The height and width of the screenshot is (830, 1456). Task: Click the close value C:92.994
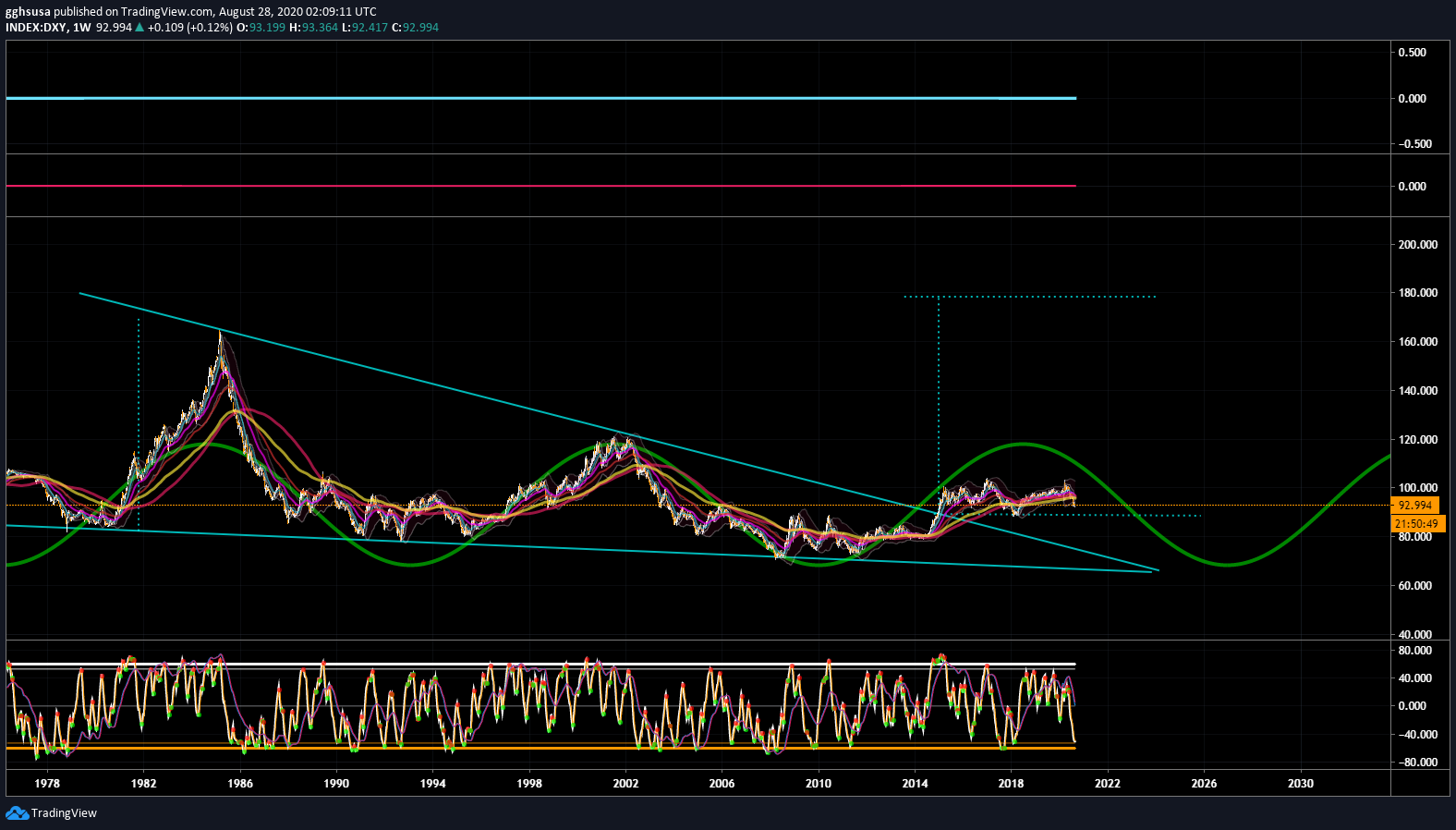coord(416,28)
